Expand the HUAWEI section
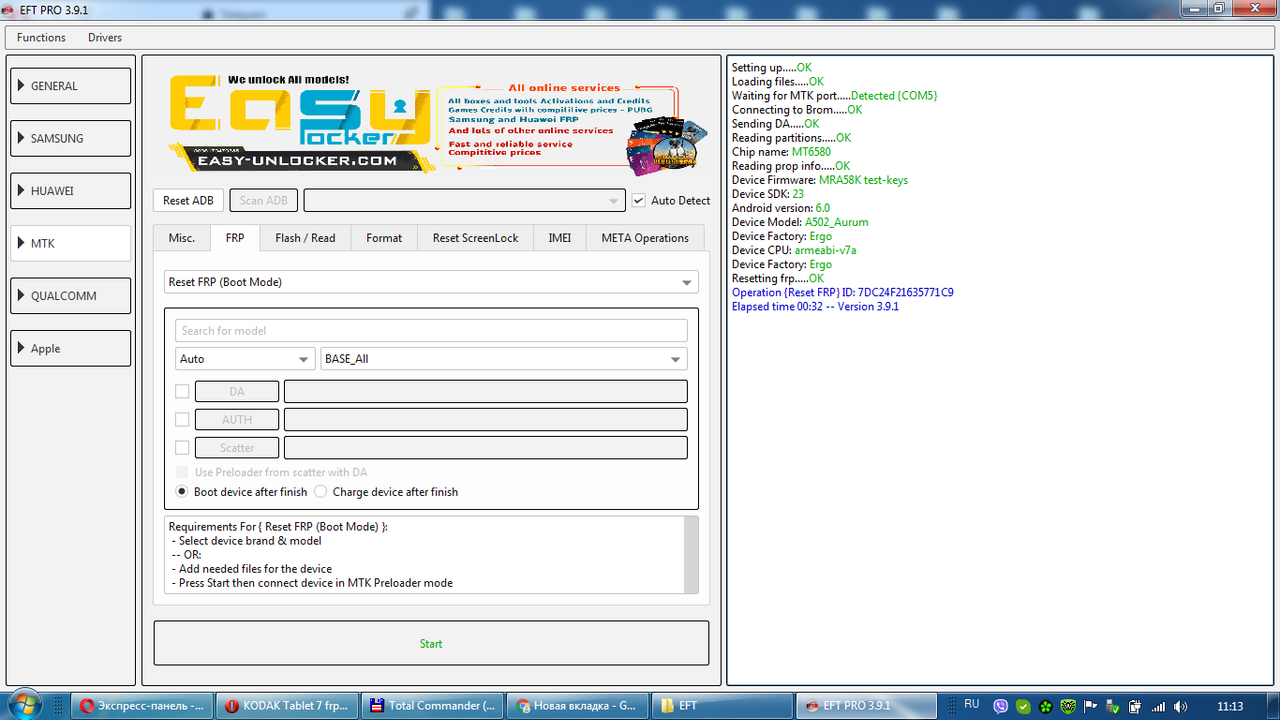 [x=70, y=190]
